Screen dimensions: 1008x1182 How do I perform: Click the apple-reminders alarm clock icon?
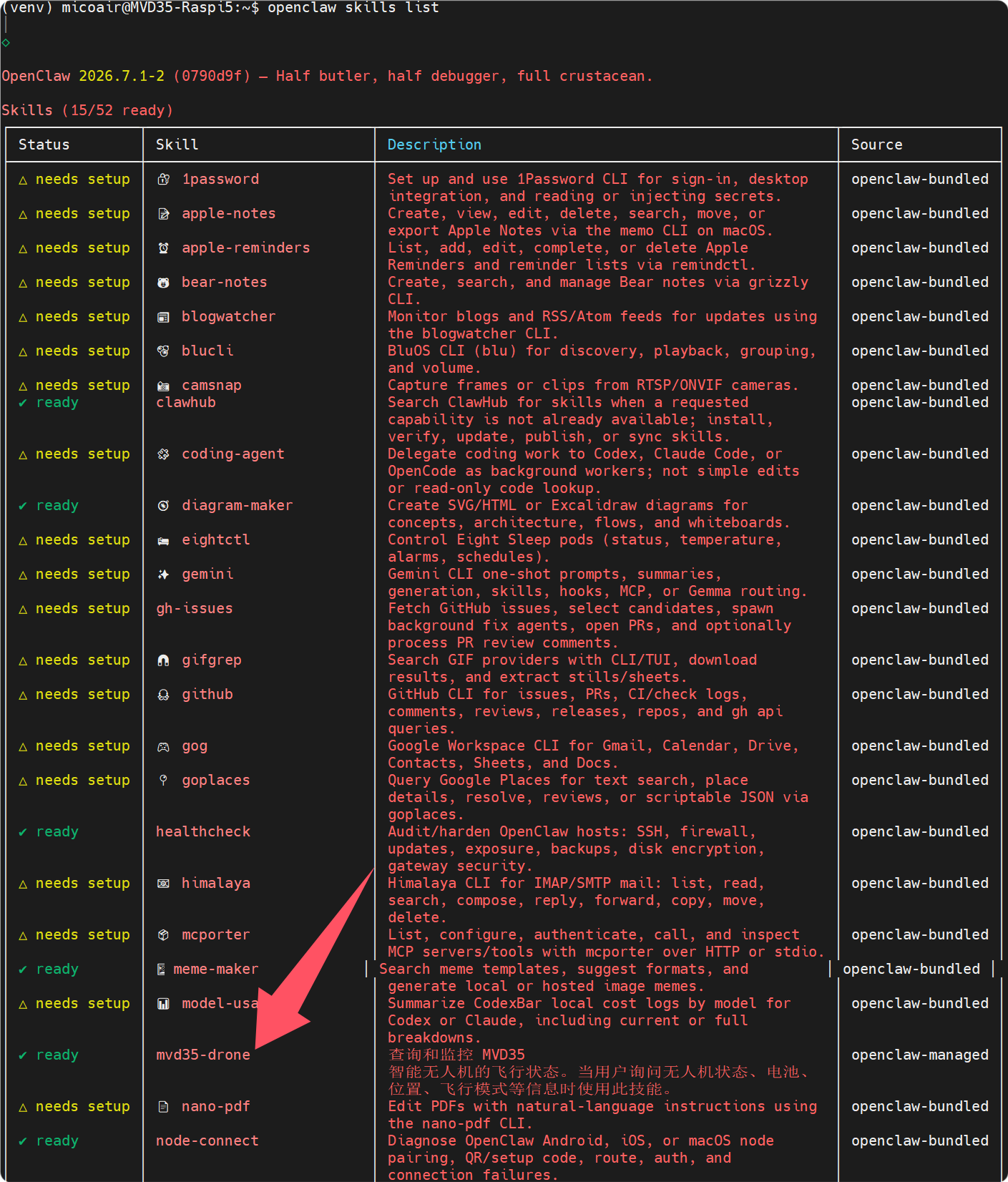(x=163, y=248)
